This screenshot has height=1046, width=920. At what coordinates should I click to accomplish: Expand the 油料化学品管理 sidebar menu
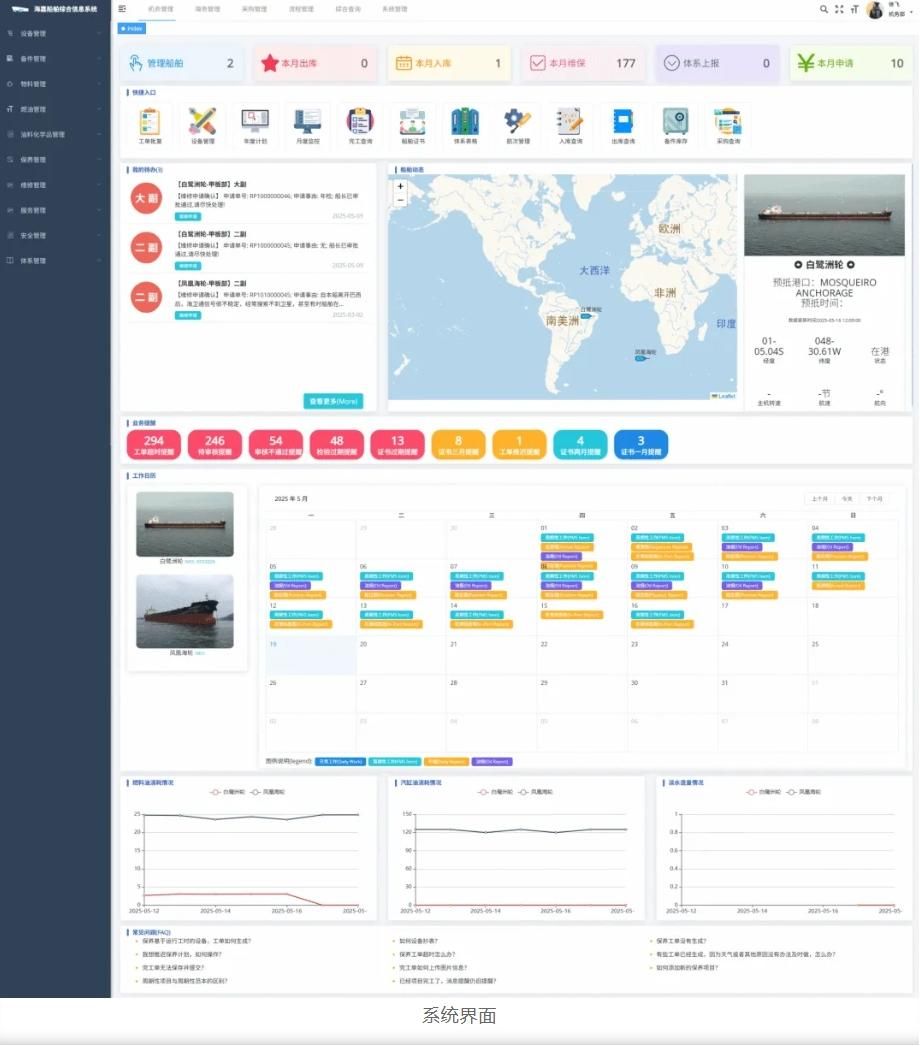[55, 134]
